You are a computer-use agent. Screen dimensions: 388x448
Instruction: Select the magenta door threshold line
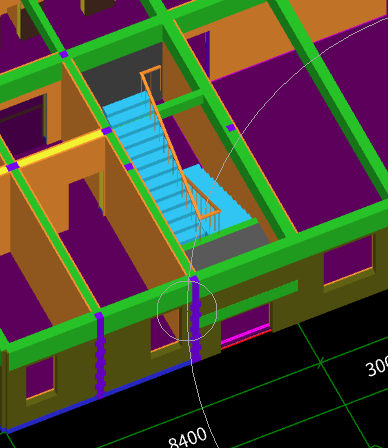point(246,336)
